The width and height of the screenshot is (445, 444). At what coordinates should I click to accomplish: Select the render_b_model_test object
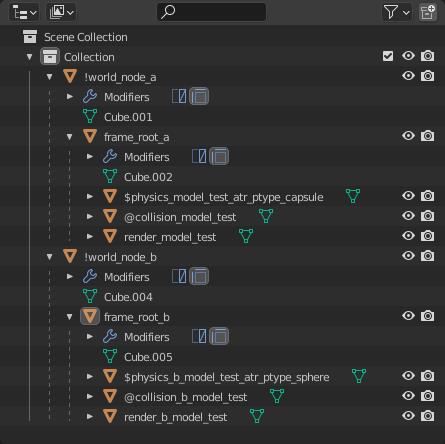[x=176, y=417]
